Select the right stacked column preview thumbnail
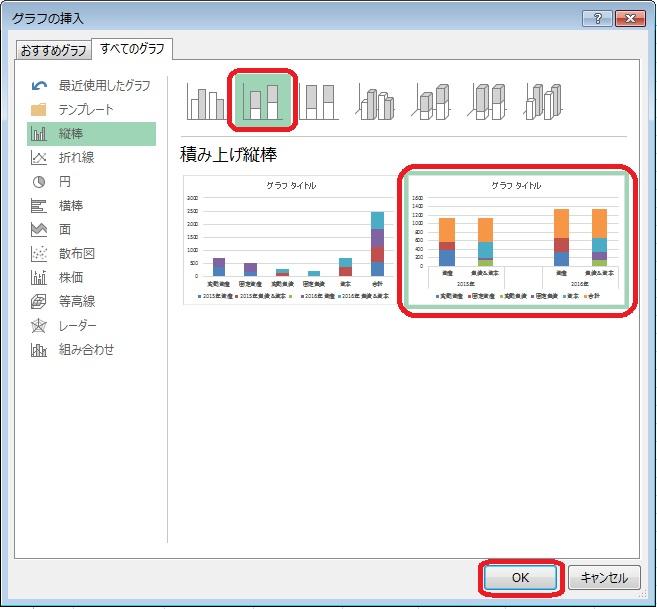This screenshot has width=657, height=609. click(516, 240)
